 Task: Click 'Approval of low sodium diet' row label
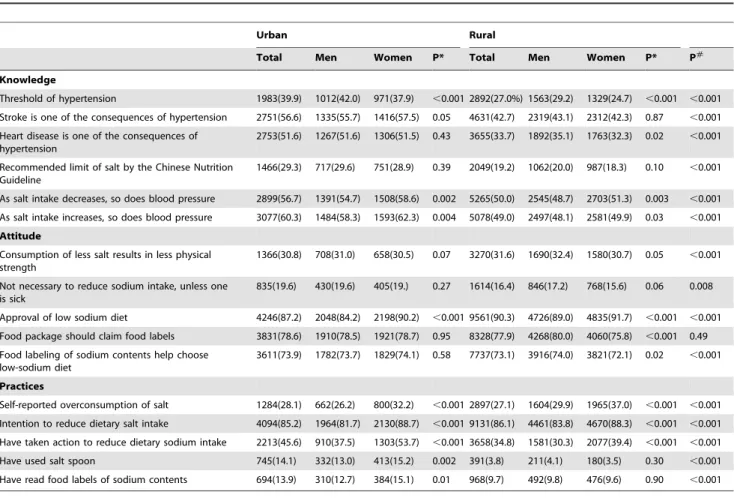pyautogui.click(x=64, y=318)
